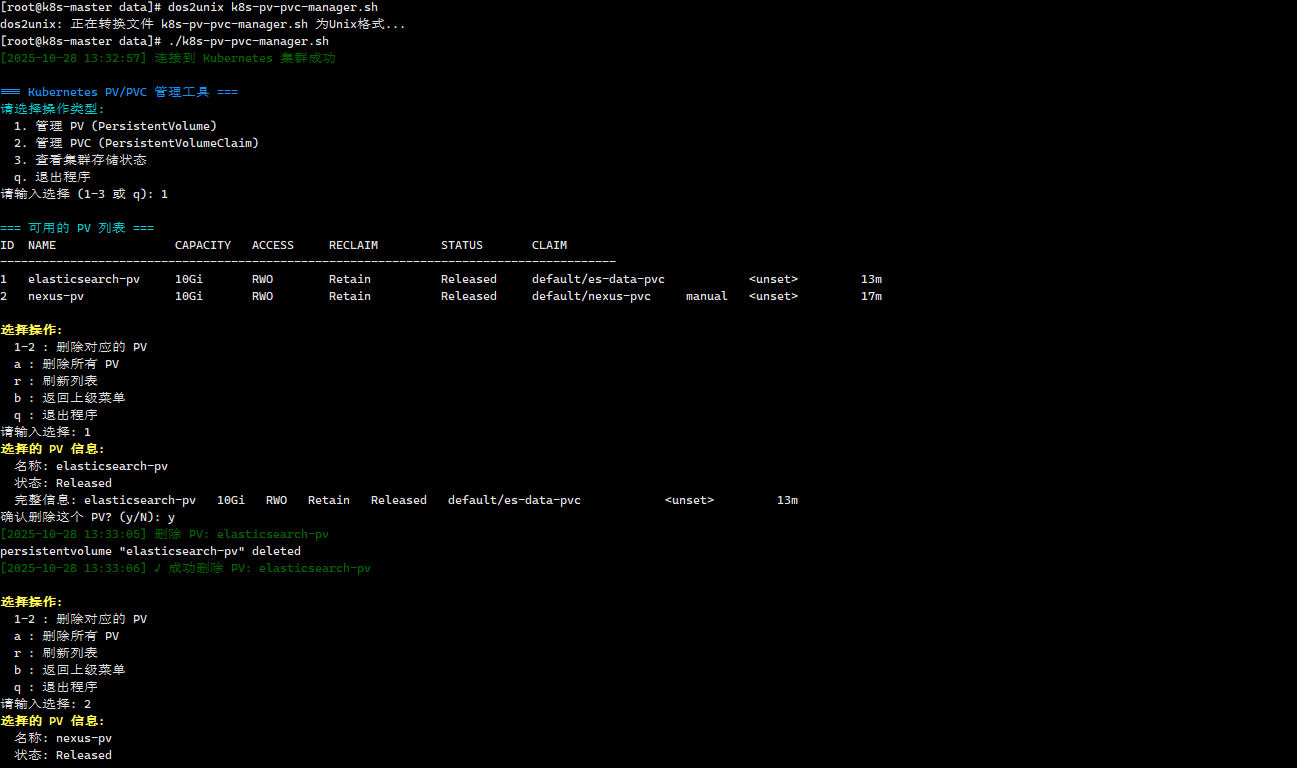The width and height of the screenshot is (1297, 768).
Task: Click the '17m' age in the nexus-pv row
Action: (872, 296)
